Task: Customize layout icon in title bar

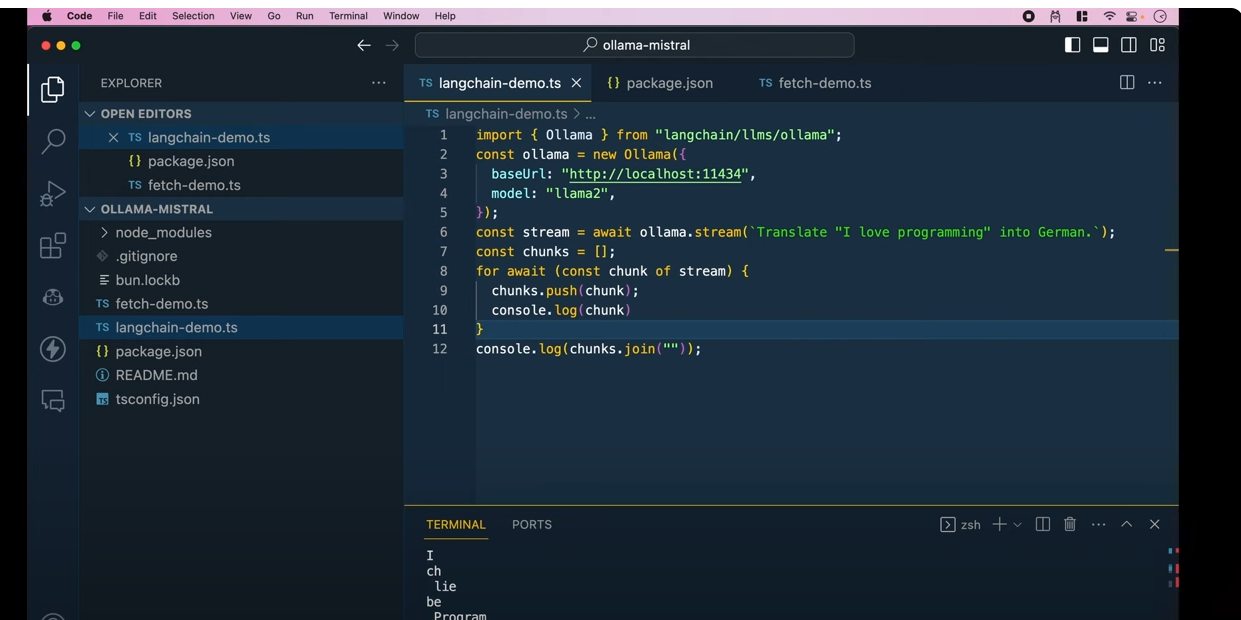Action: click(1157, 45)
